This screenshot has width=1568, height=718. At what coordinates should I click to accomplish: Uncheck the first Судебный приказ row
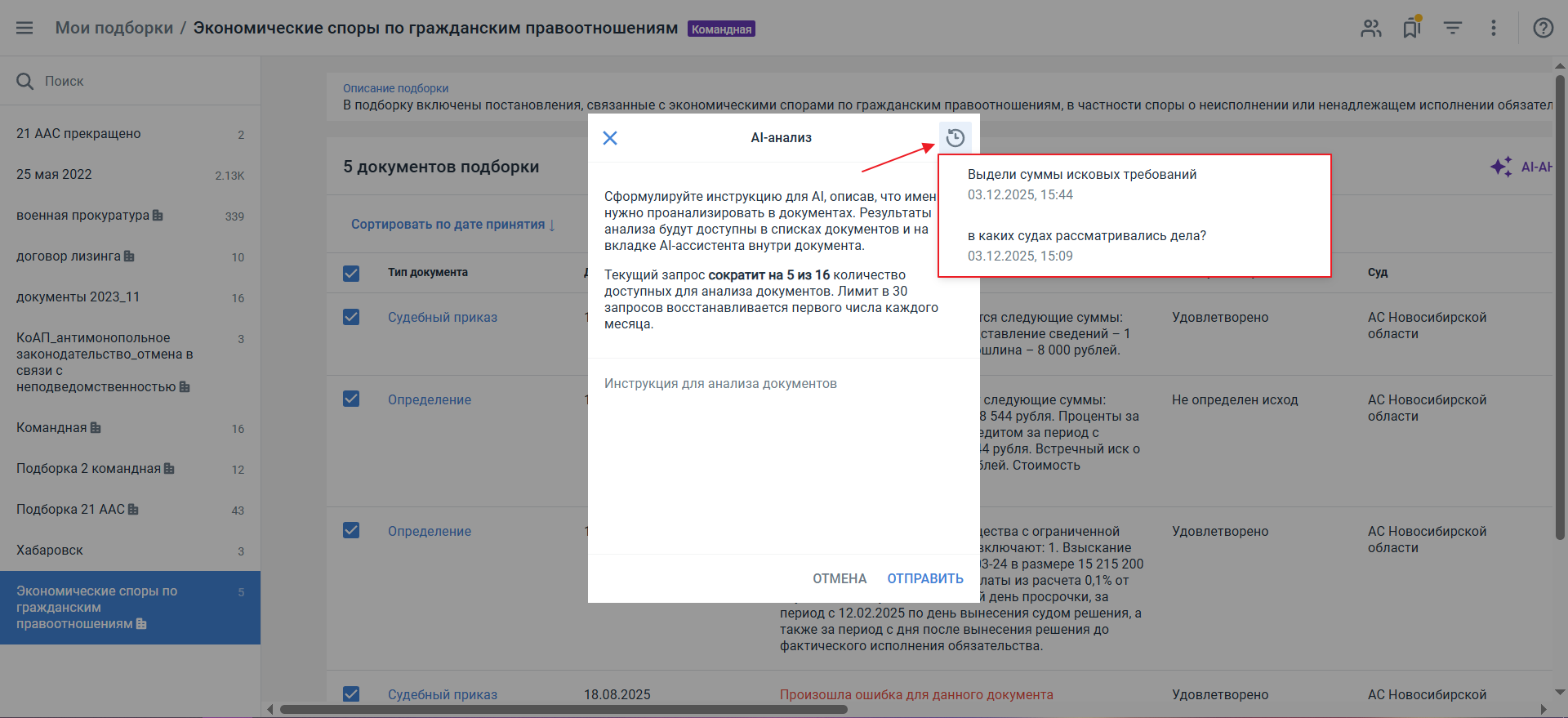[351, 317]
